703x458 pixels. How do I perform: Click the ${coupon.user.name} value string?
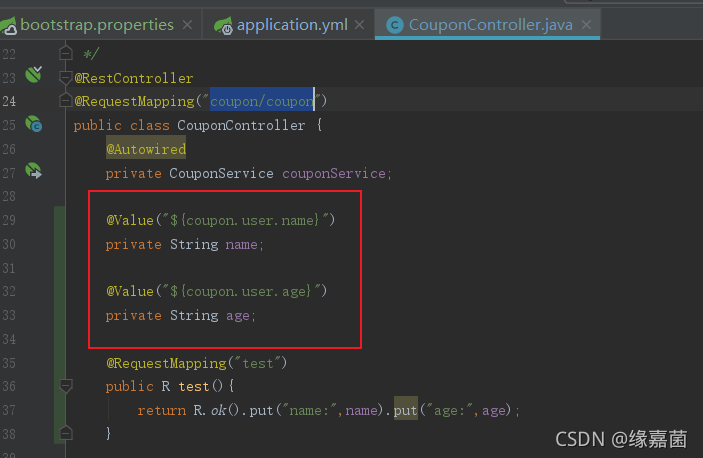pyautogui.click(x=244, y=220)
